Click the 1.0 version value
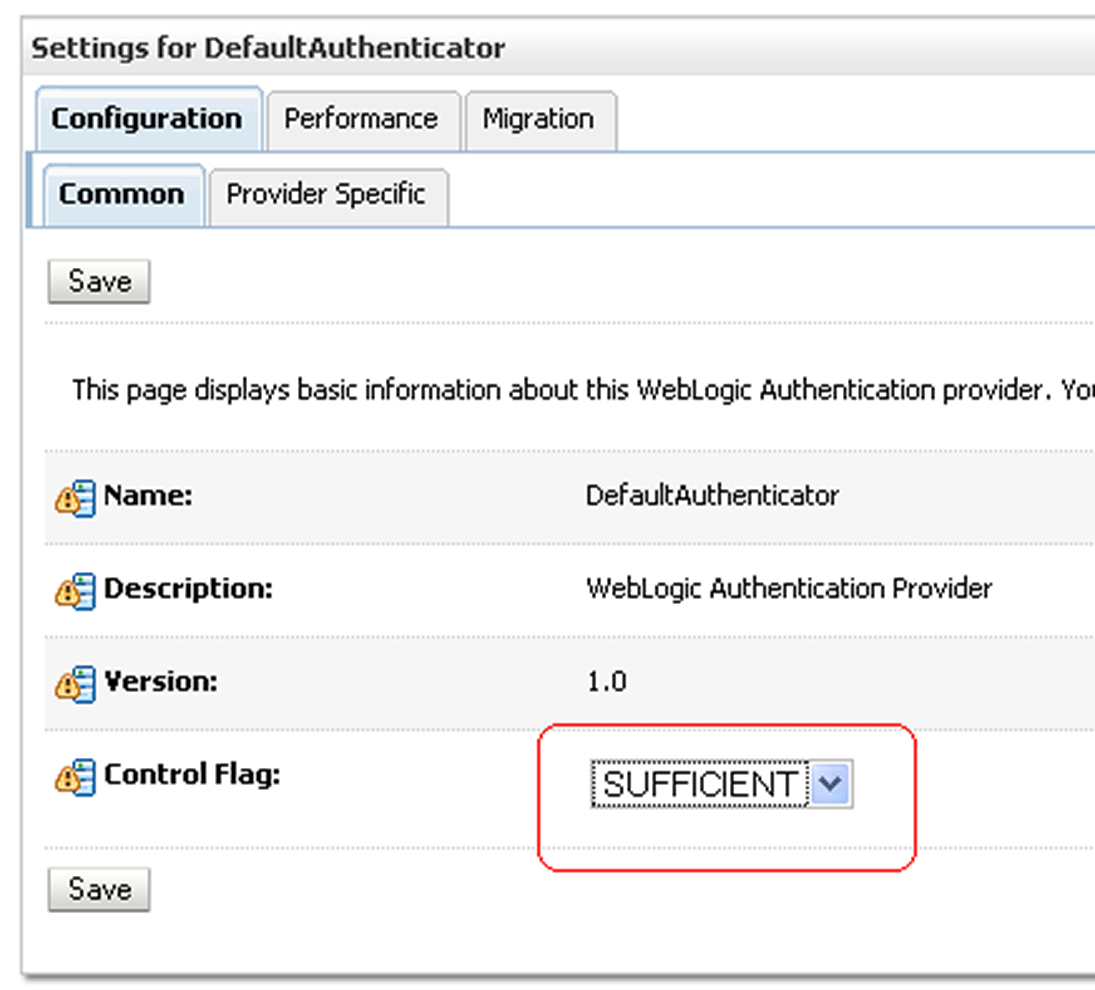 point(607,681)
